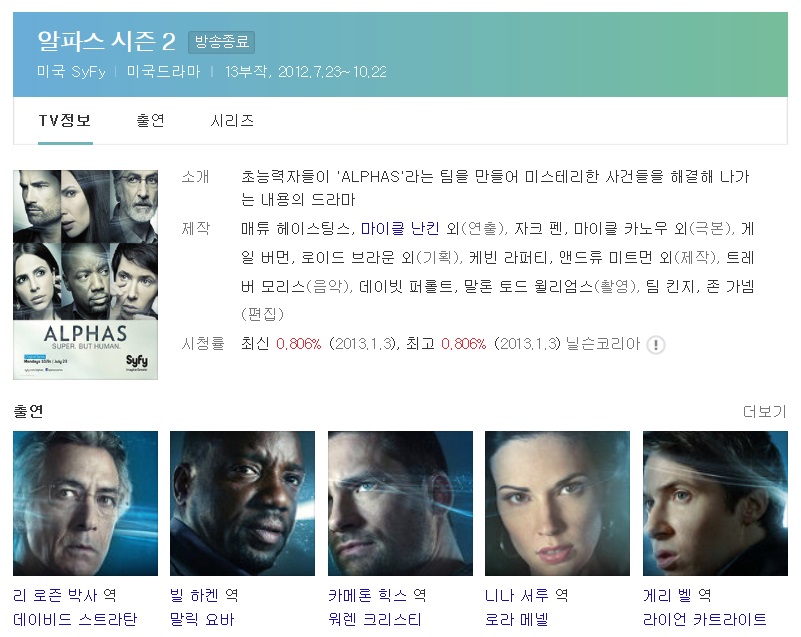The height and width of the screenshot is (637, 801).
Task: Click the 방송종료 status badge
Action: pos(221,42)
